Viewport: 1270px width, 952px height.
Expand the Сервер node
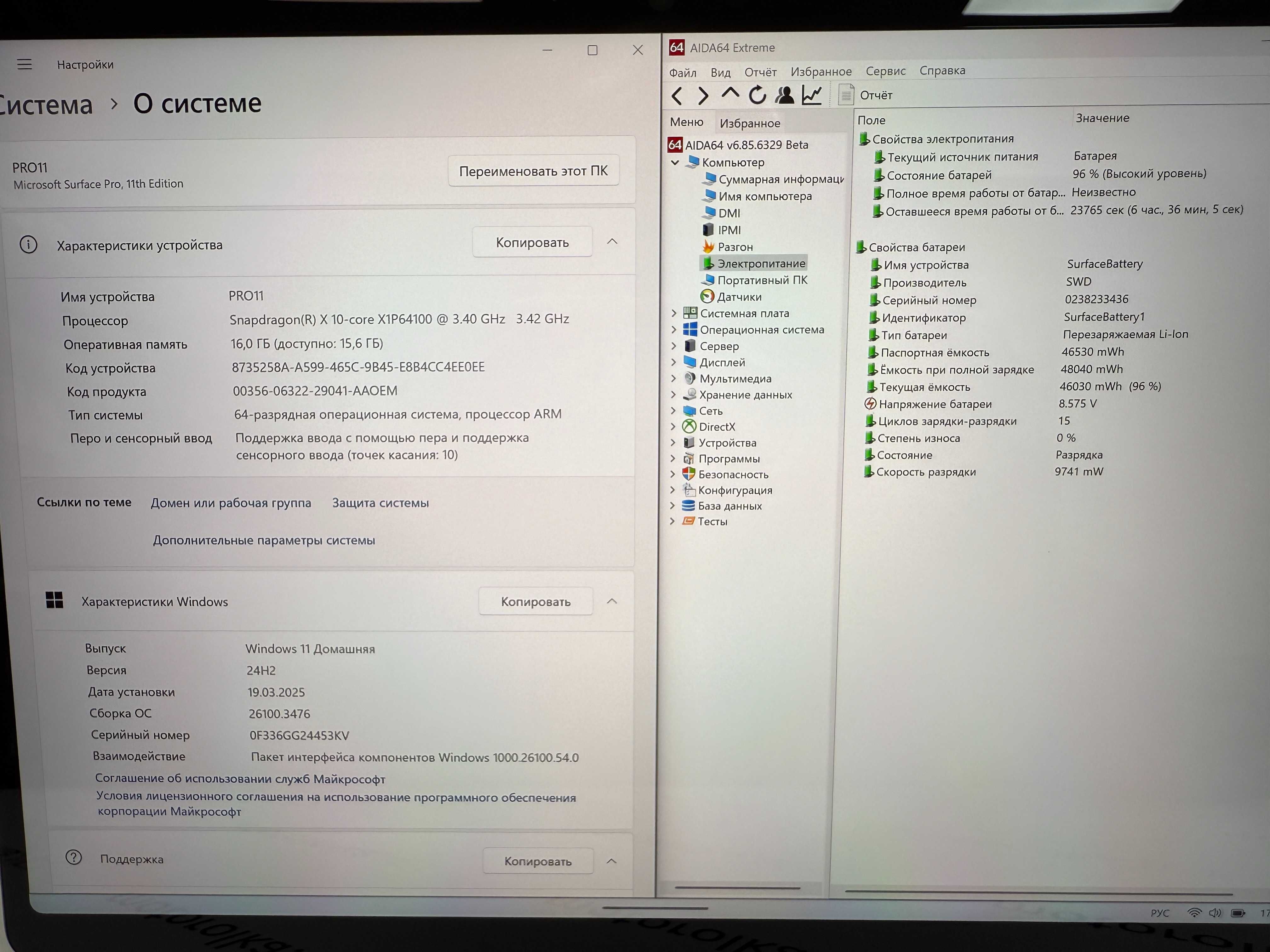[x=674, y=346]
